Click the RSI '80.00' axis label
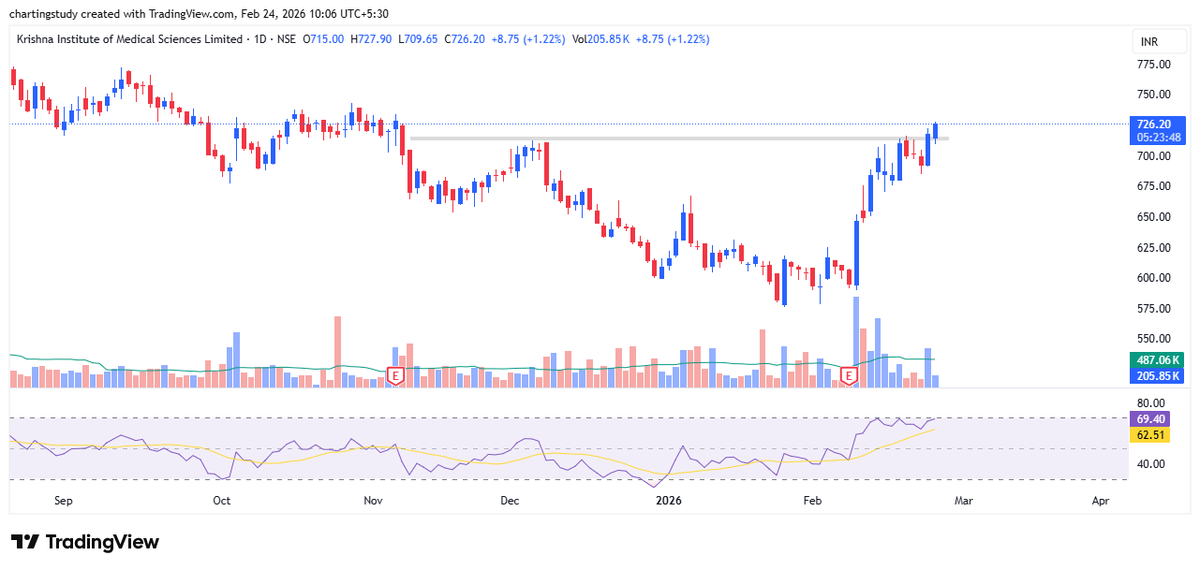This screenshot has width=1200, height=570. [x=1150, y=404]
